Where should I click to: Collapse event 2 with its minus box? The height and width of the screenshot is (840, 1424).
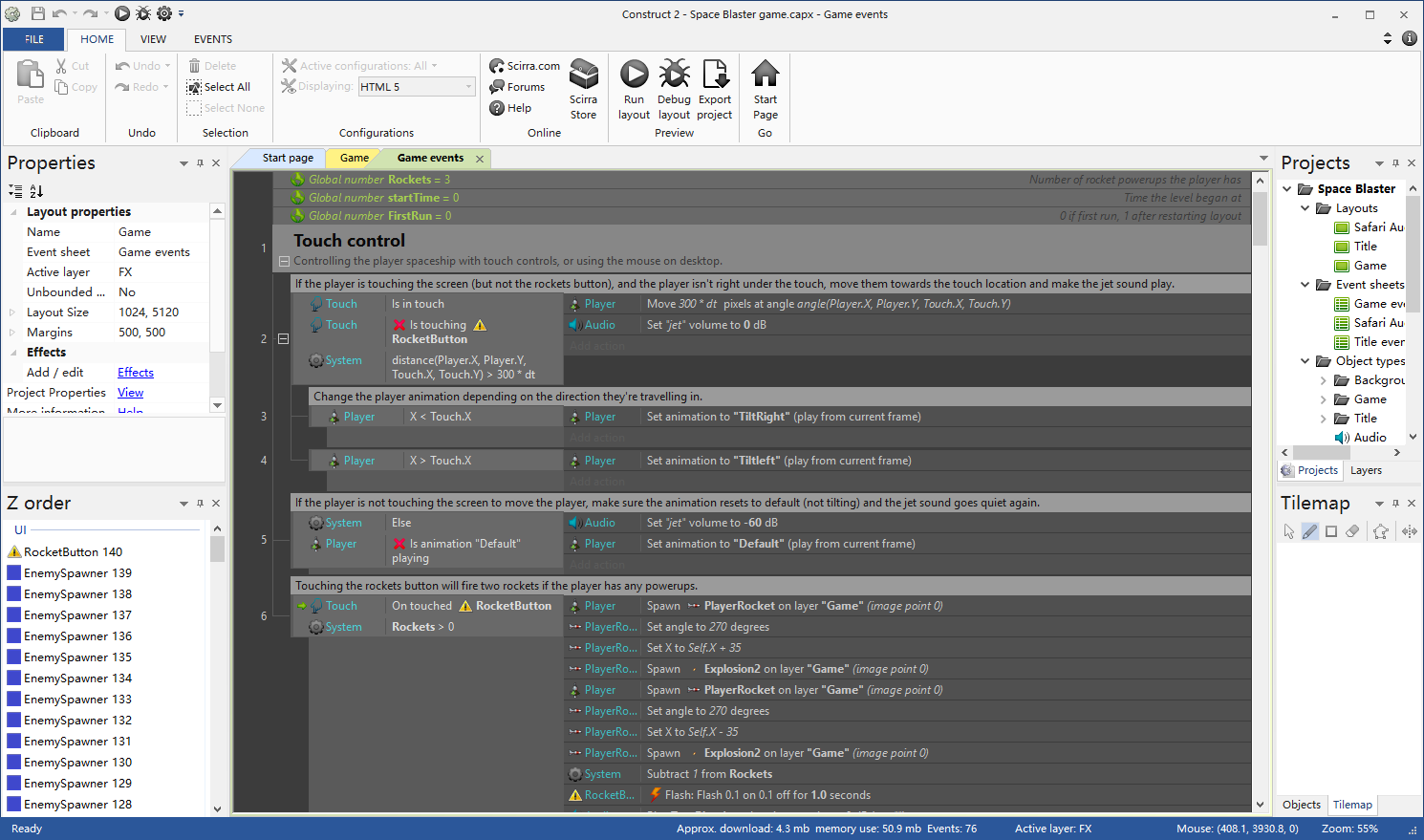coord(283,338)
